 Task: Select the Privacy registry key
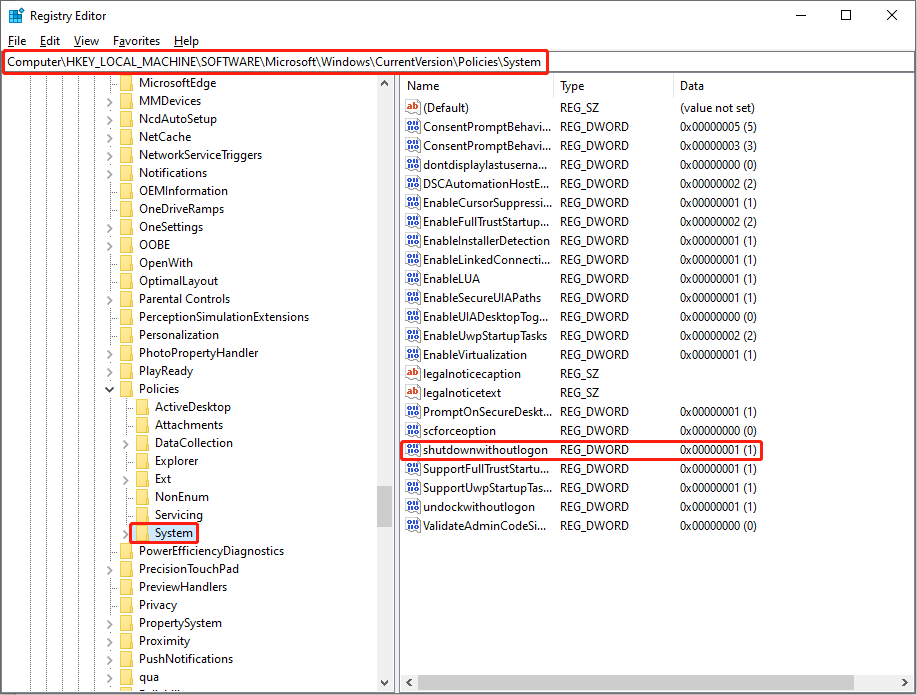(x=158, y=604)
